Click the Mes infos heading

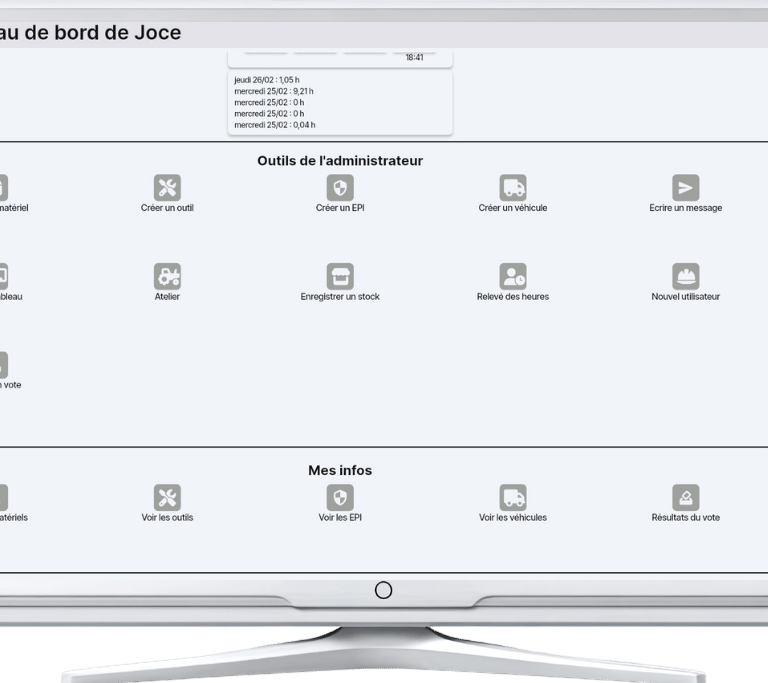click(340, 470)
